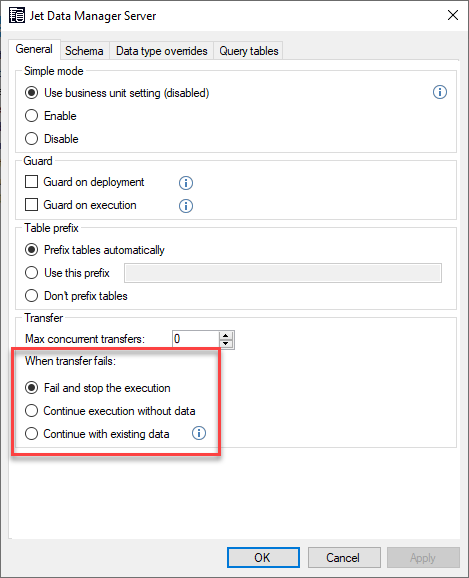The image size is (469, 578).
Task: Choose Continue execution without data
Action: [31, 411]
